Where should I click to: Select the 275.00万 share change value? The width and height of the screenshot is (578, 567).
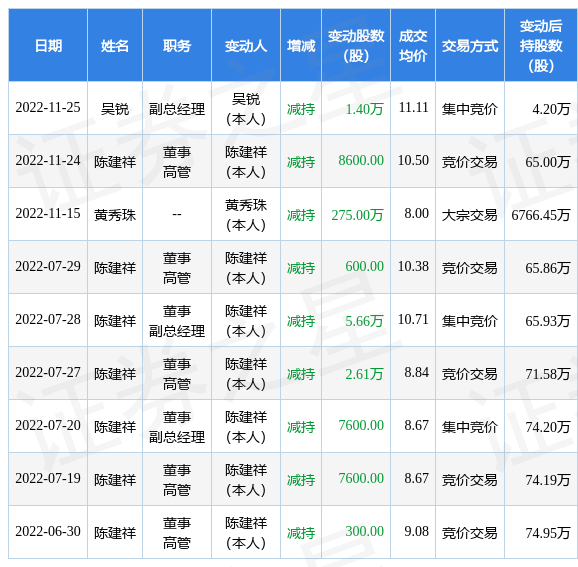(x=357, y=215)
